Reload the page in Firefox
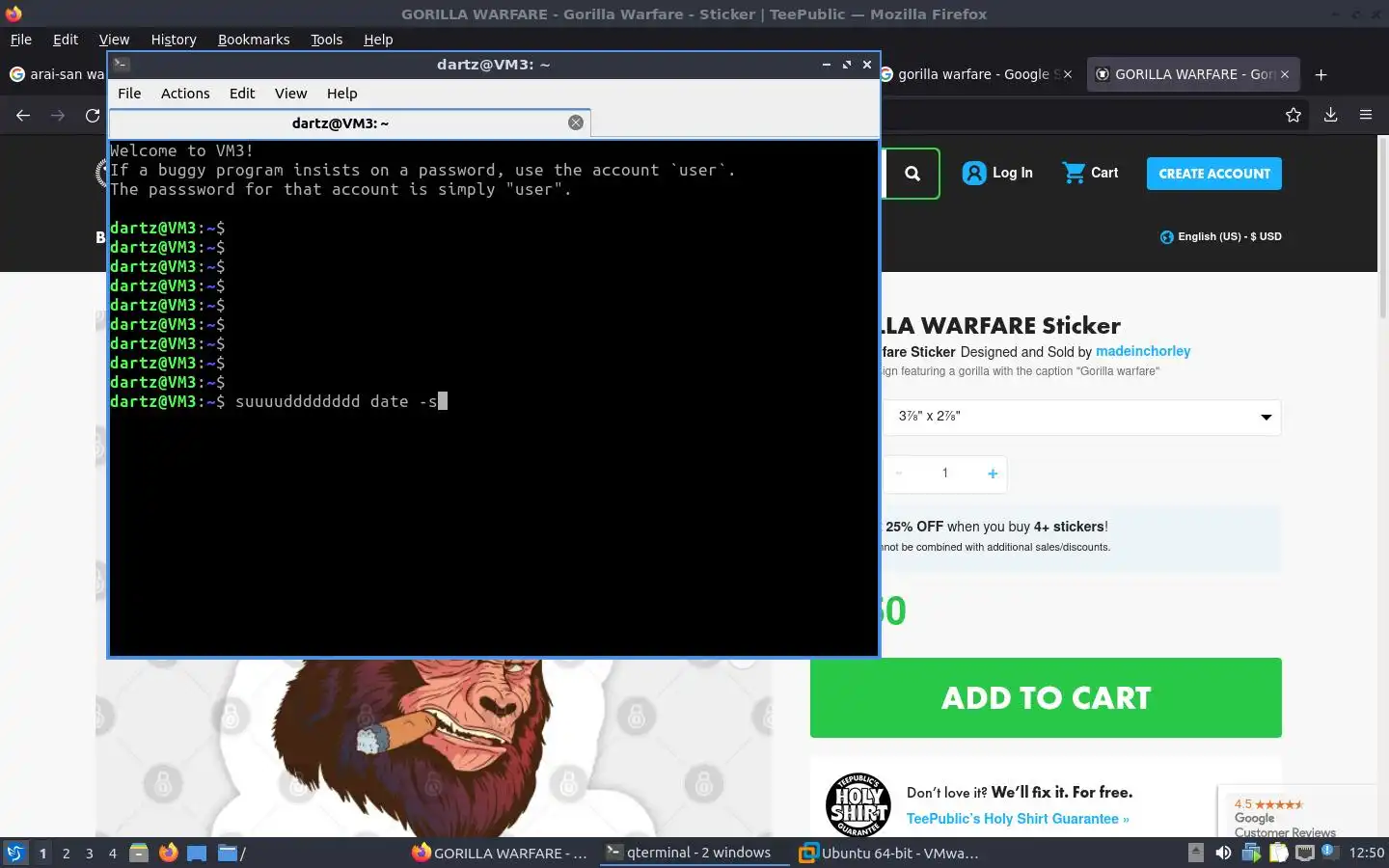 click(93, 116)
